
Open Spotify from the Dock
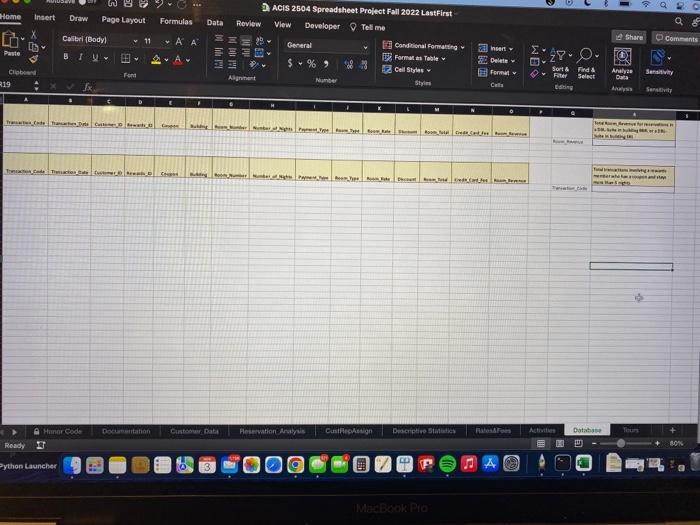(447, 464)
